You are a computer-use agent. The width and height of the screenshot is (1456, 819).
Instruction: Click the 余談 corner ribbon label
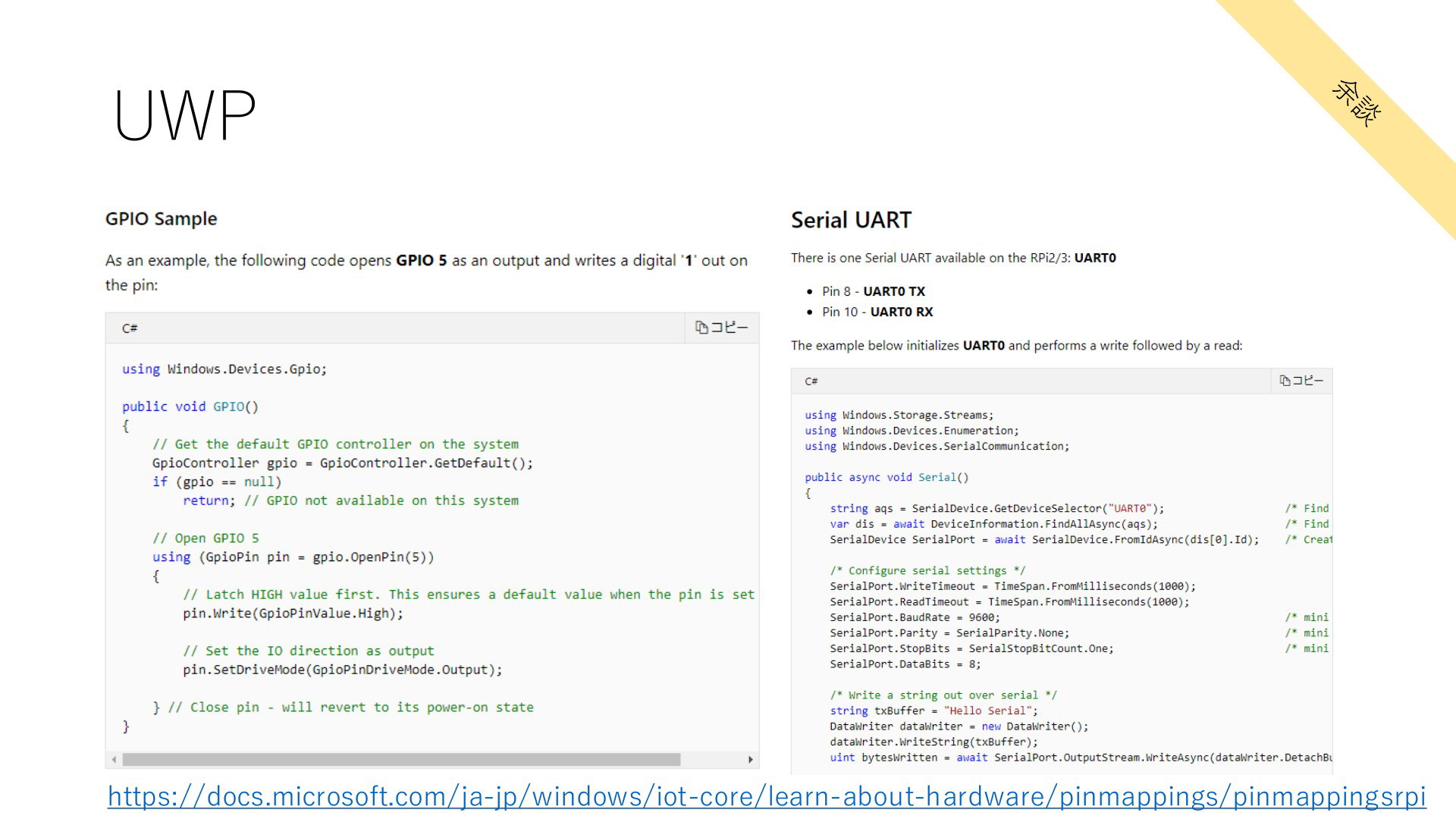coord(1356,104)
